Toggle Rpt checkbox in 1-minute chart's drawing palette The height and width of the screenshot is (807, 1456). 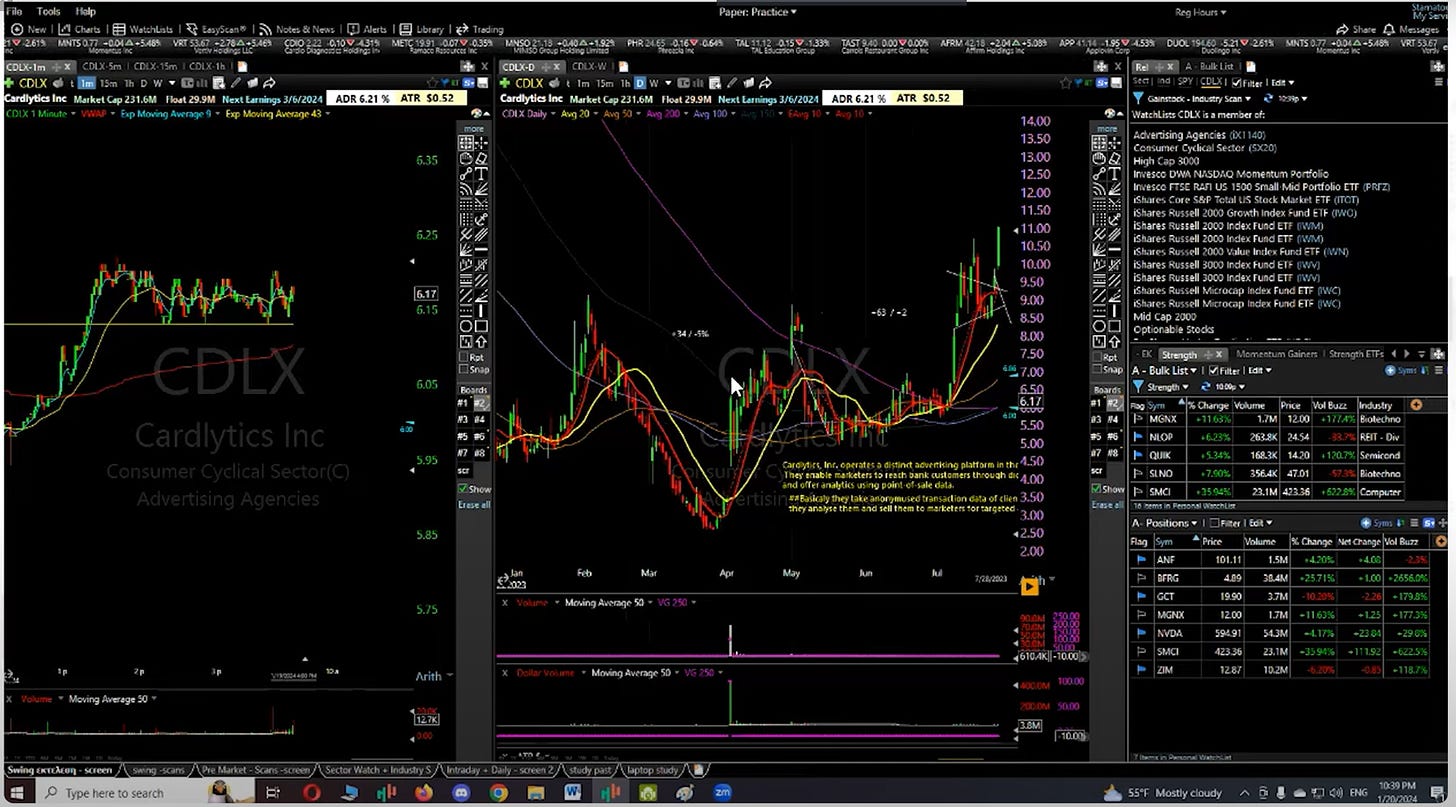(464, 357)
